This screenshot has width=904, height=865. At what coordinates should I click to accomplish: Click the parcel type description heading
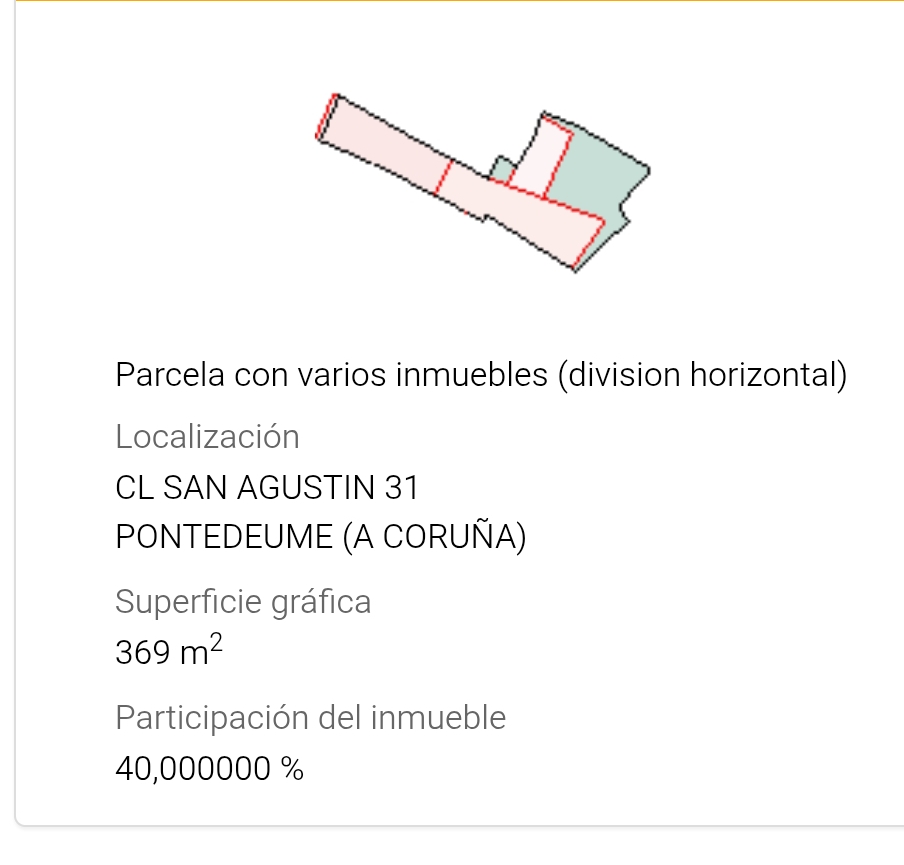pyautogui.click(x=481, y=375)
